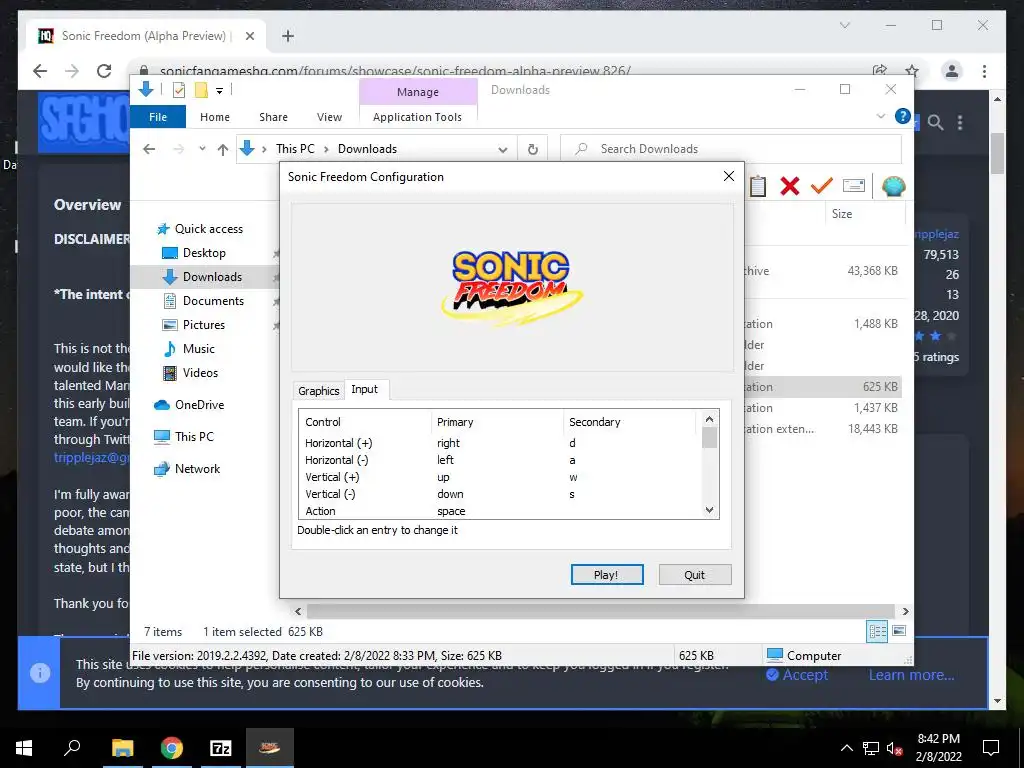
Task: Click the input list scroll-up arrow
Action: coord(710,419)
